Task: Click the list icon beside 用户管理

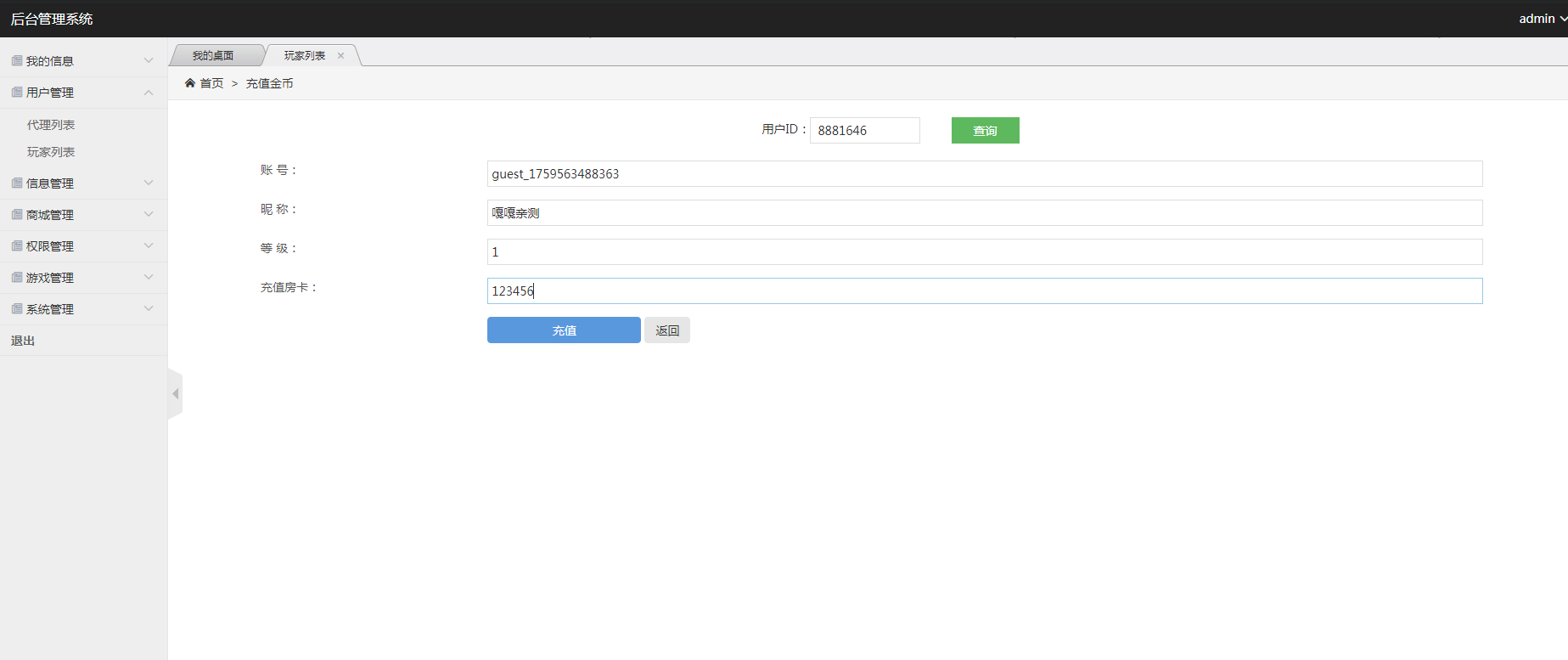Action: point(17,93)
